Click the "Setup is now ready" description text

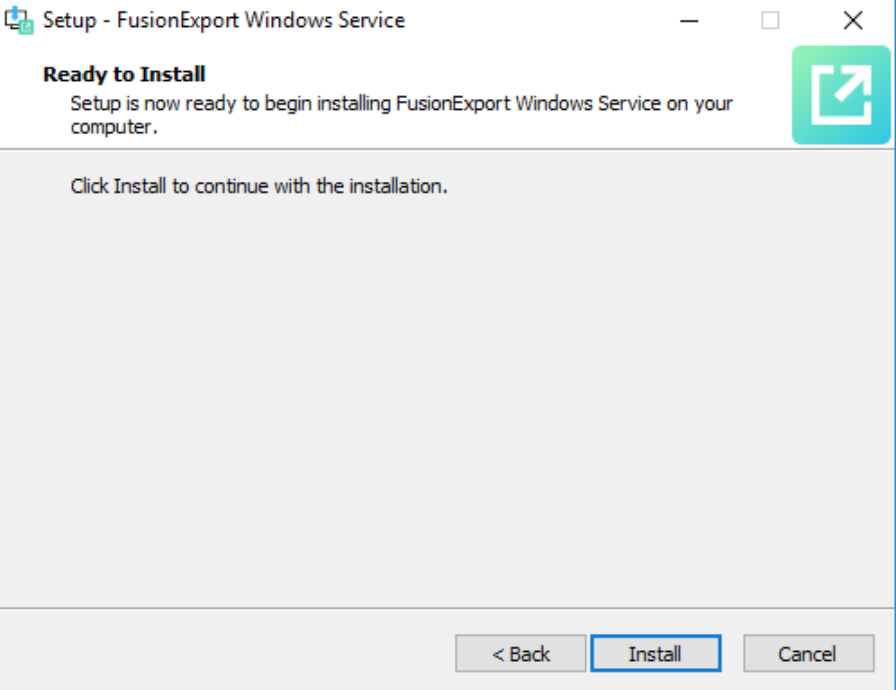click(x=400, y=103)
